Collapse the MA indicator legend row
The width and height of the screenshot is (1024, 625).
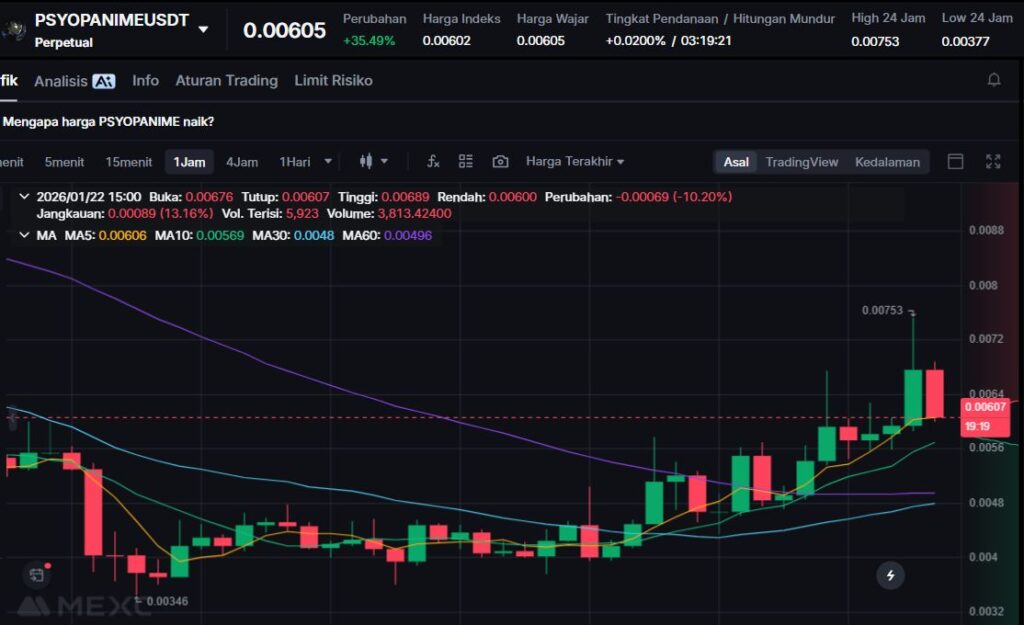(x=24, y=235)
